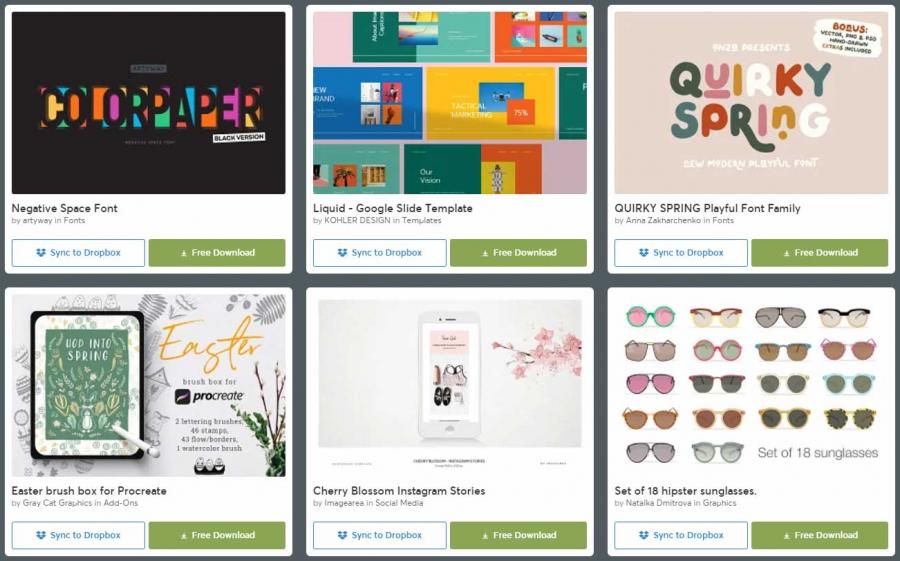This screenshot has width=900, height=561.
Task: Open Negative Space Font title link
Action: [x=64, y=208]
